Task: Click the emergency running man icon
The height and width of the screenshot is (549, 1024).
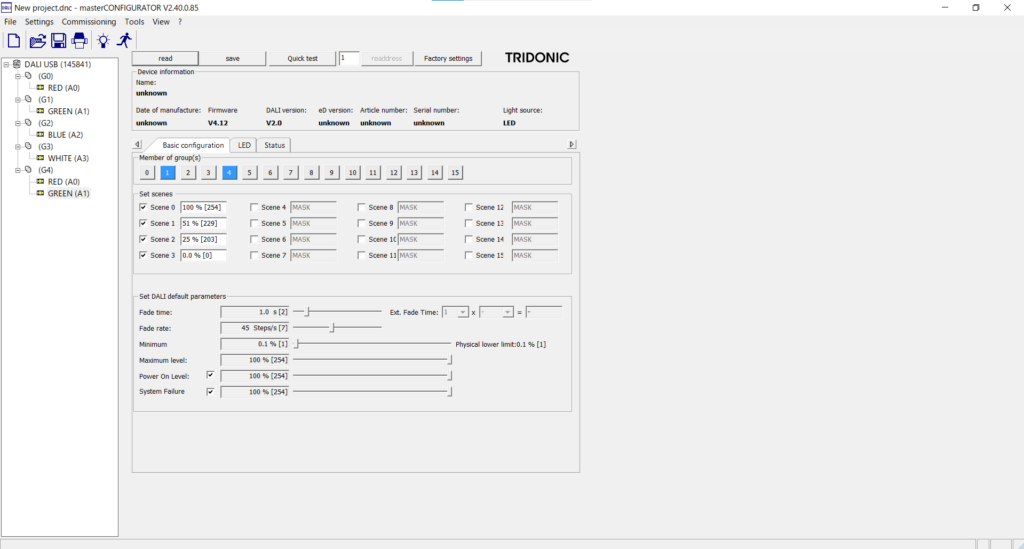Action: (125, 41)
